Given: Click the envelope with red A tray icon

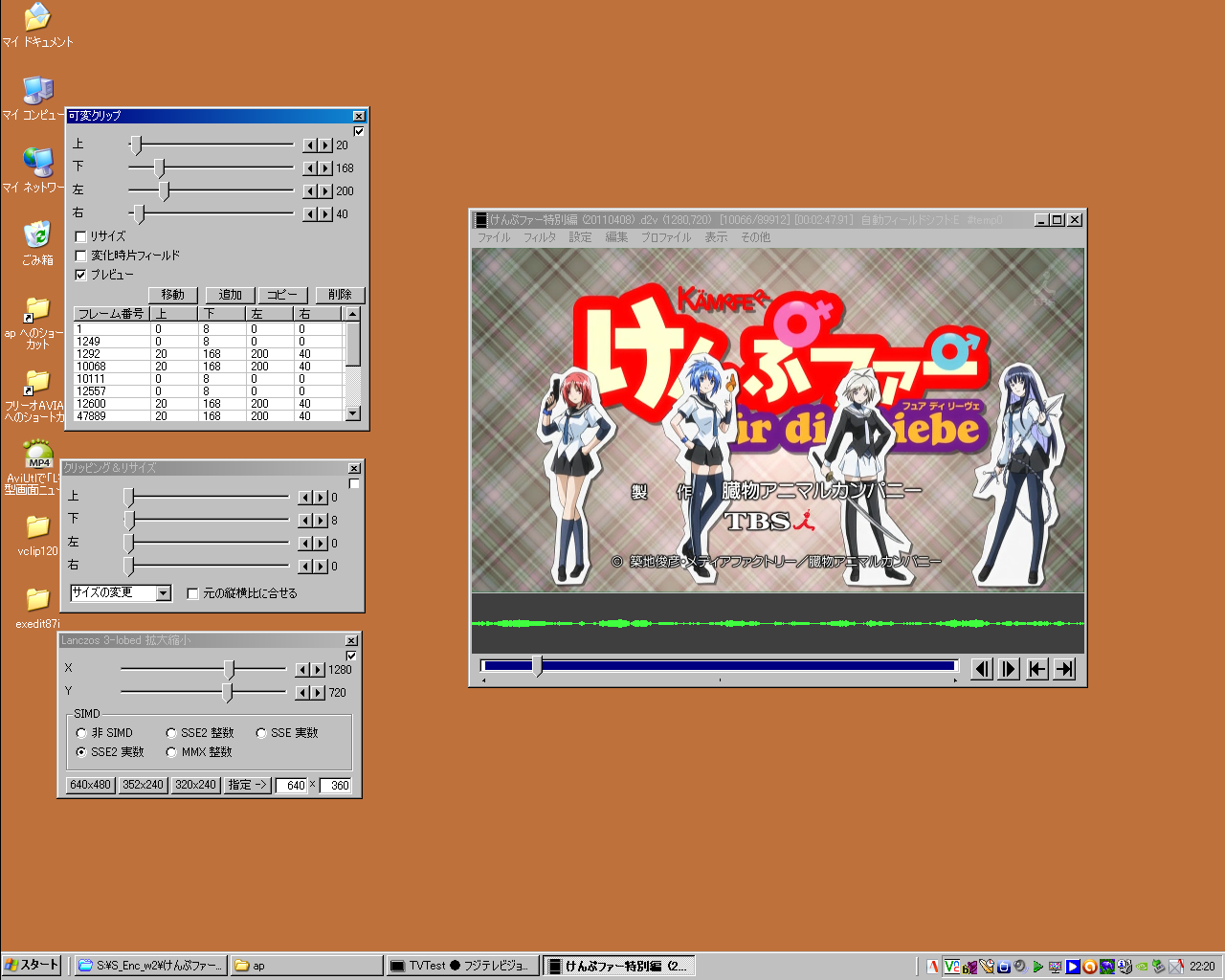Looking at the screenshot, I should tap(1176, 967).
